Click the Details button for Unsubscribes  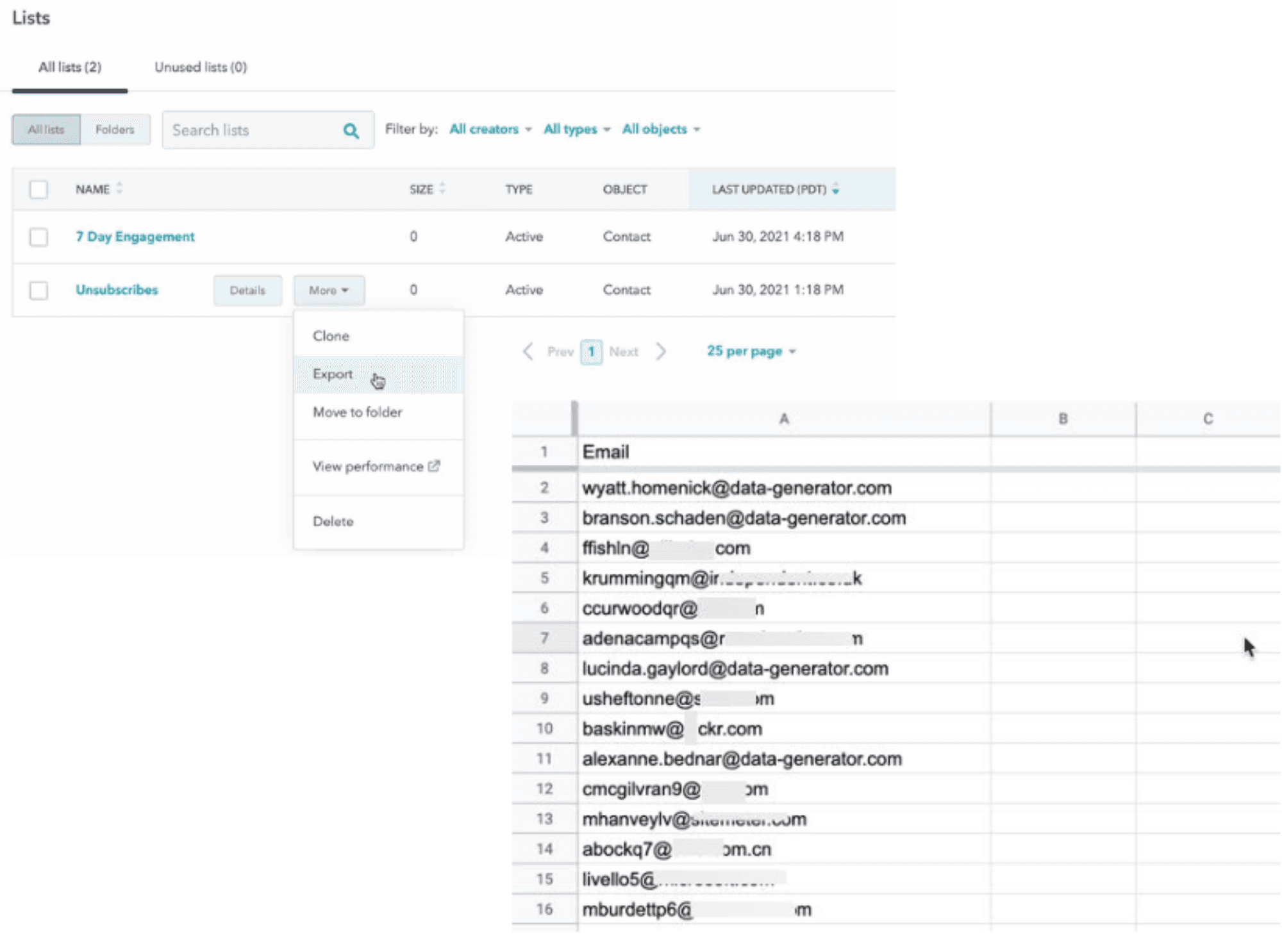247,290
